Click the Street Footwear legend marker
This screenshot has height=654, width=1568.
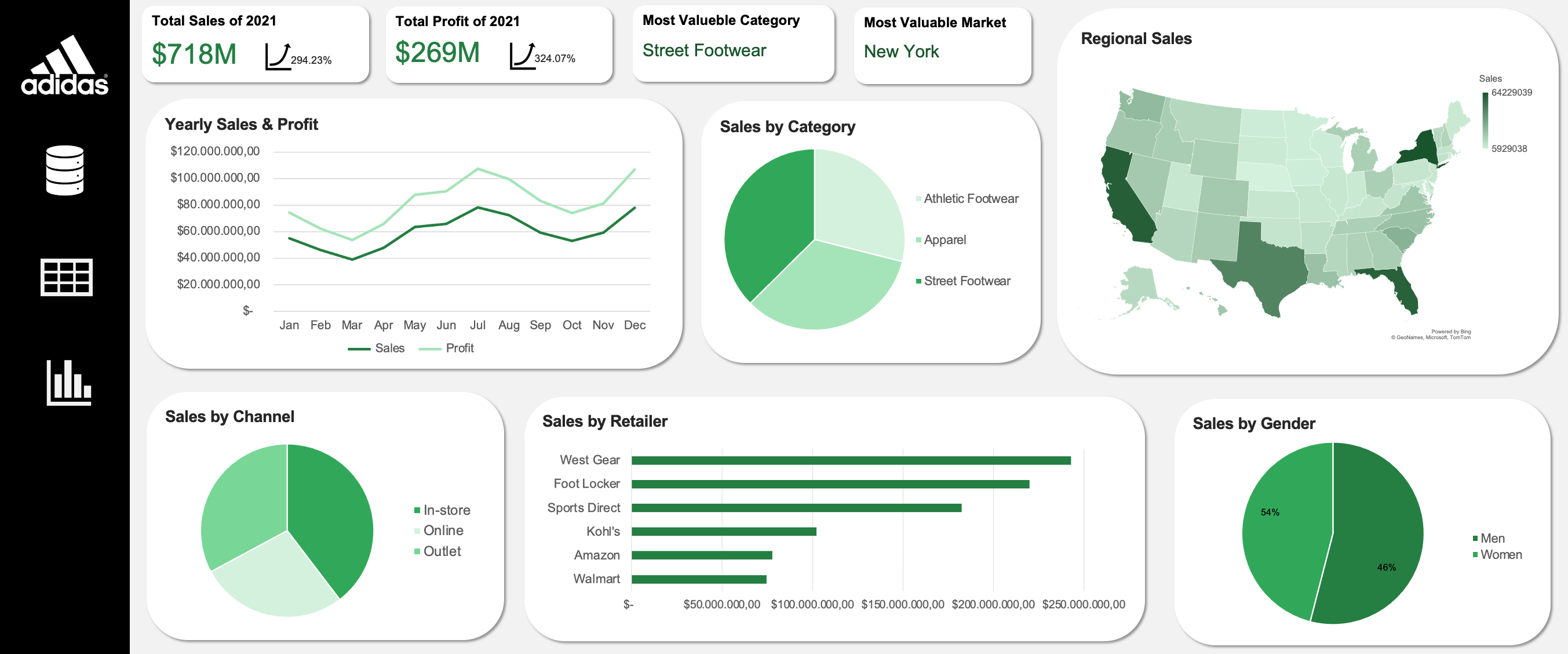(918, 281)
